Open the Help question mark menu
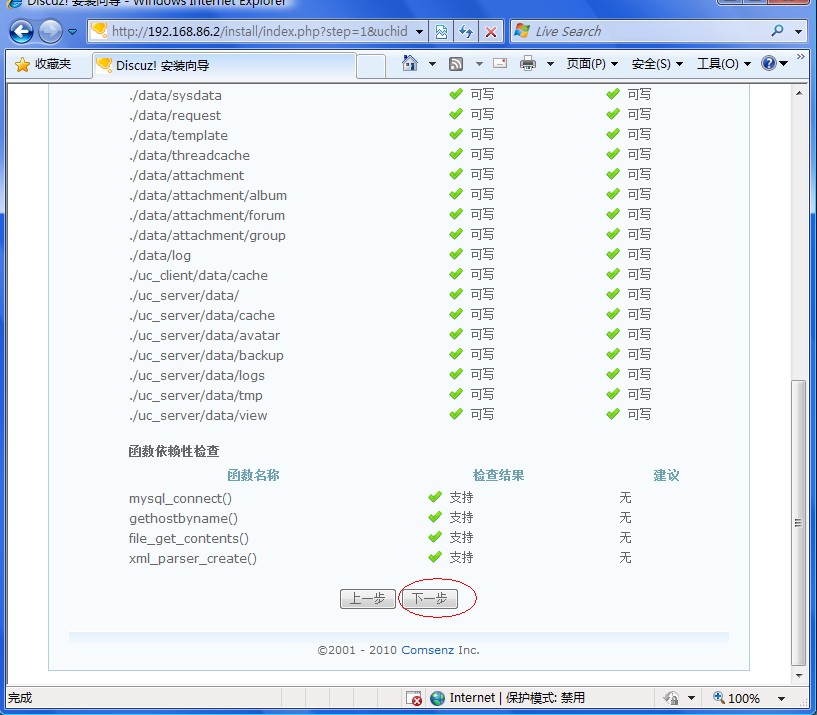Image resolution: width=817 pixels, height=715 pixels. [774, 64]
